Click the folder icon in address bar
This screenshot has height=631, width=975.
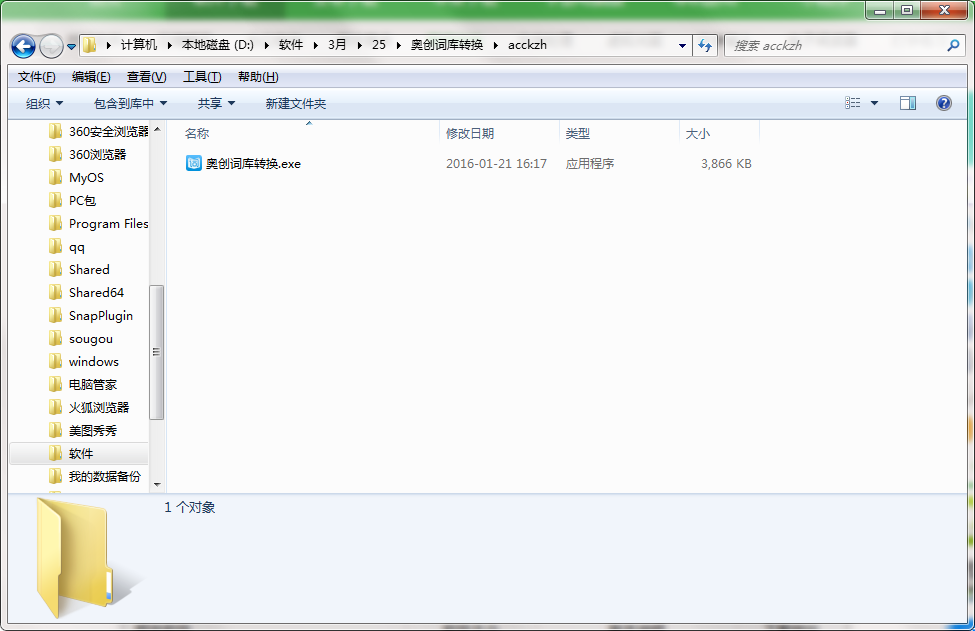[x=90, y=45]
